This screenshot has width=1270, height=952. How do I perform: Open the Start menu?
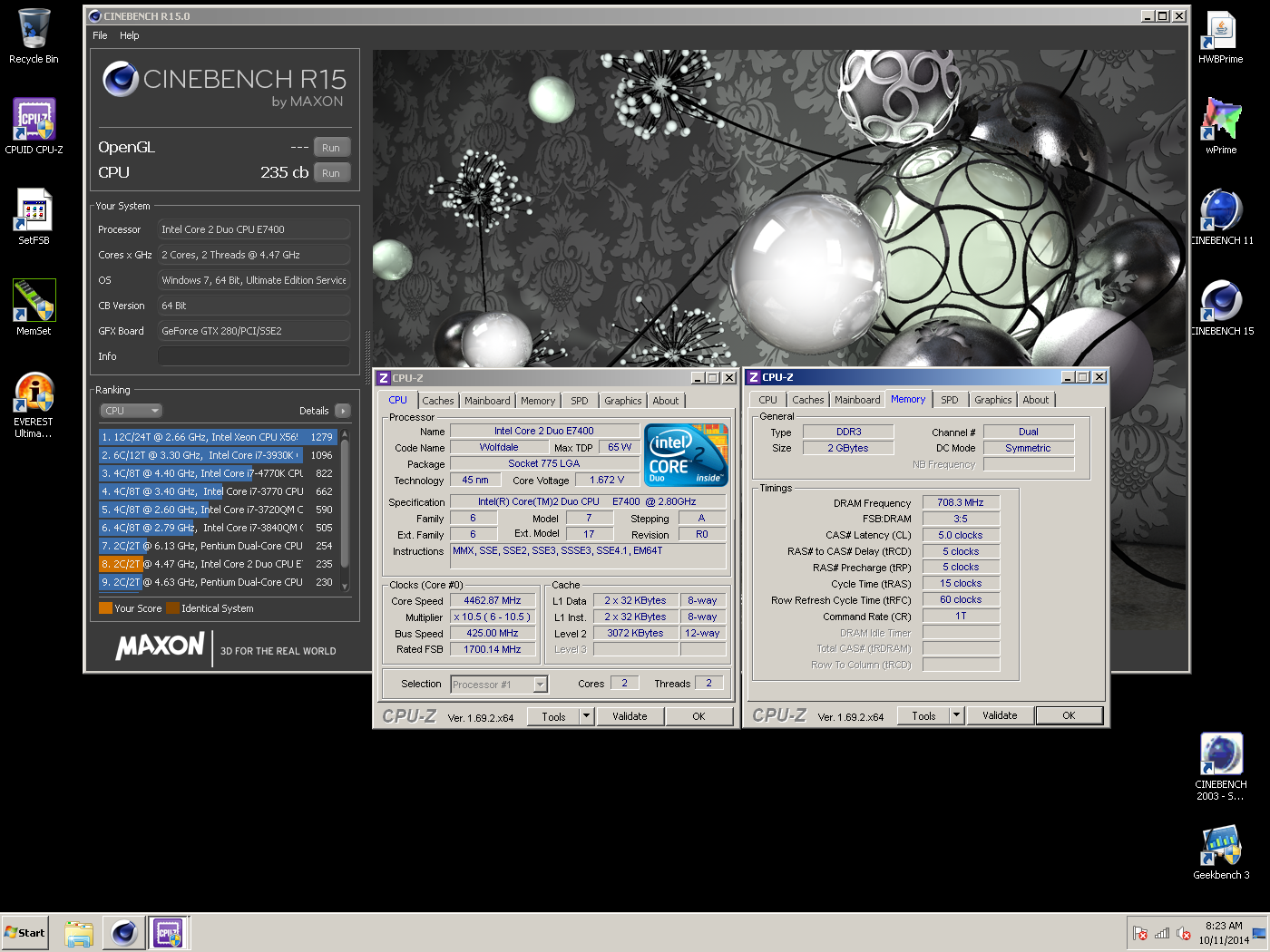pyautogui.click(x=24, y=933)
